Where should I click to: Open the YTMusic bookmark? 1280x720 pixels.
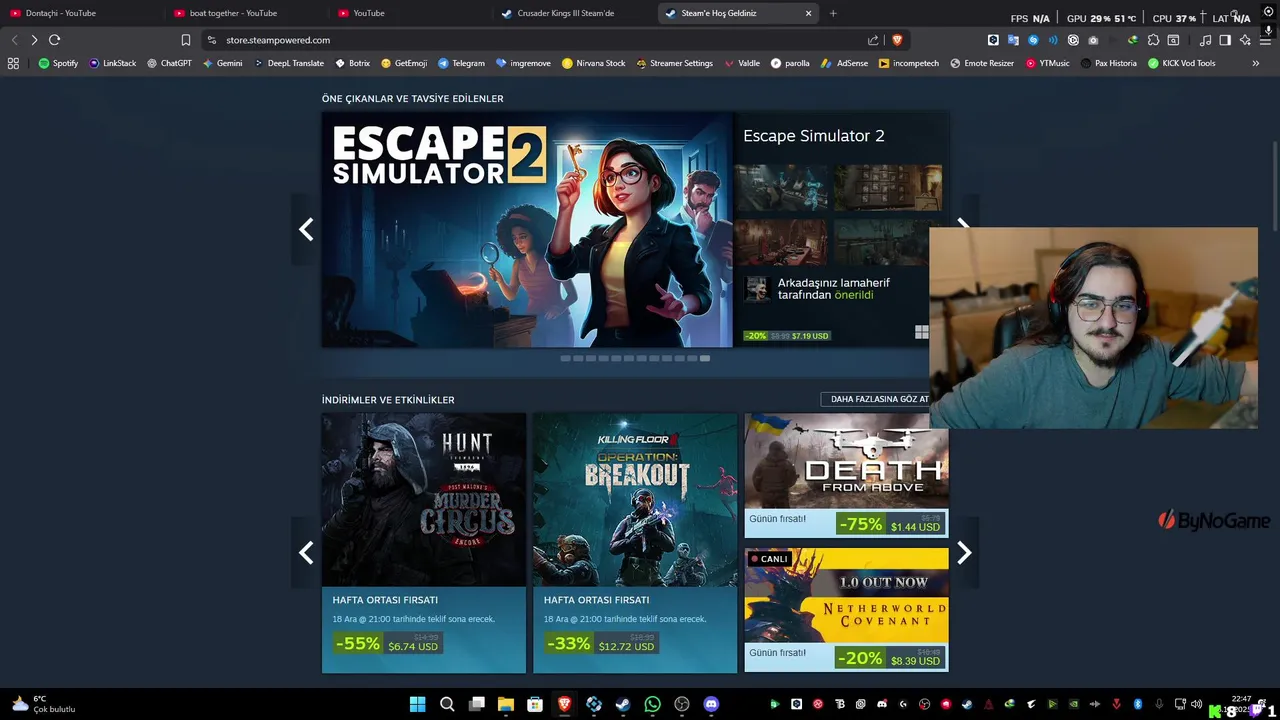click(x=1048, y=63)
